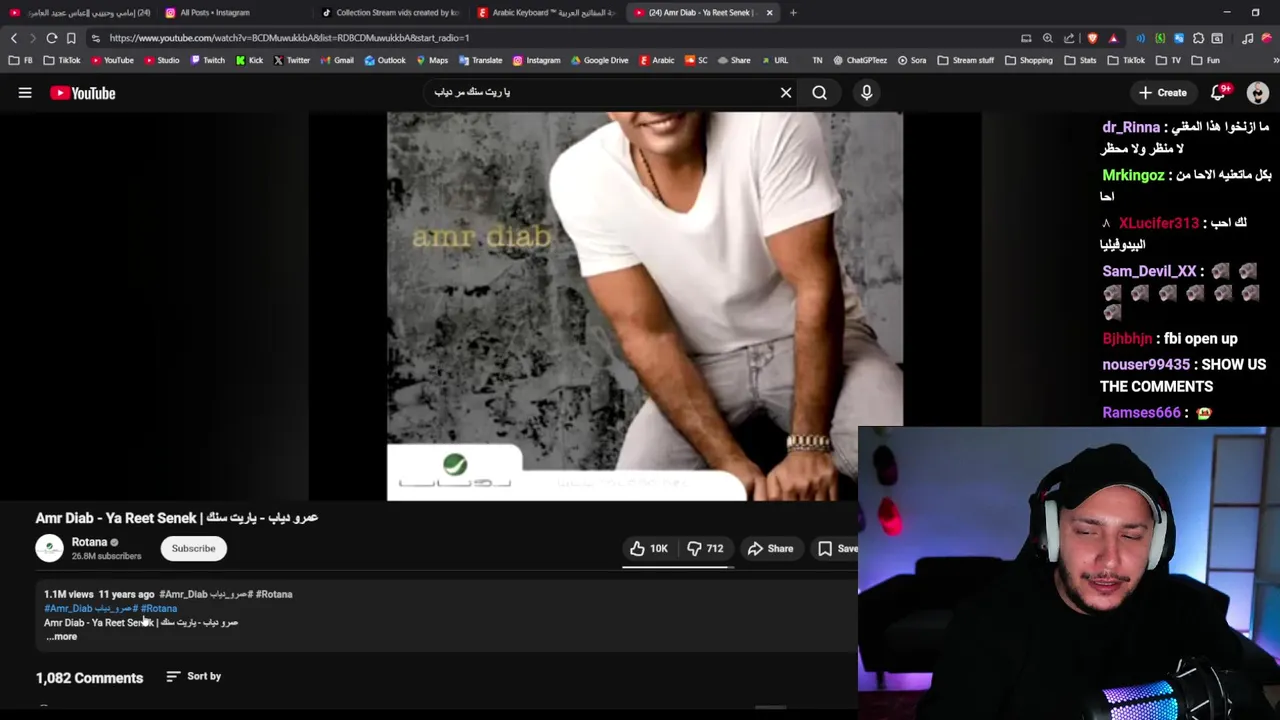Screen dimensions: 1280x720
Task: Open the Instagram bookmark
Action: coord(536,60)
